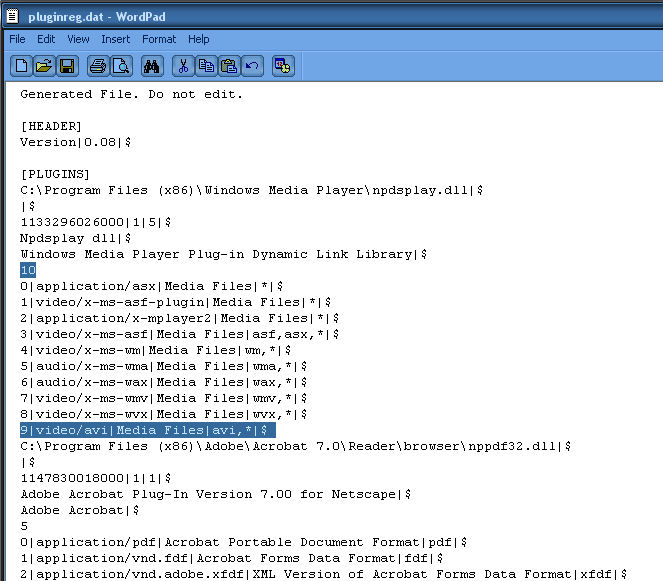663x581 pixels.
Task: Click the '1147830018000|1|1|$' line
Action: pyautogui.click(x=96, y=478)
